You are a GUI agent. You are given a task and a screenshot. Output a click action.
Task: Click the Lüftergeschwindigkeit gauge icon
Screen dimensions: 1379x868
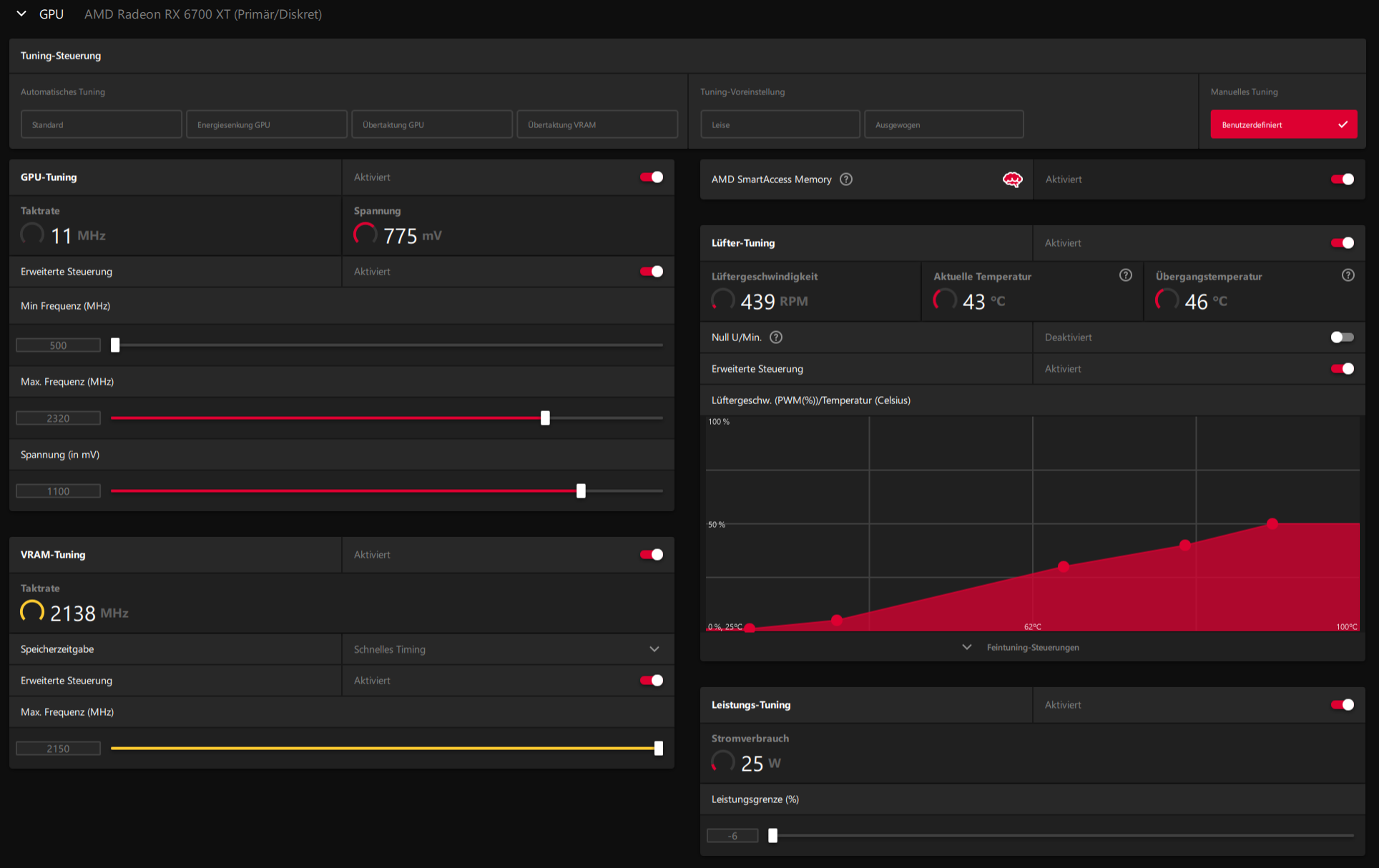coord(723,300)
